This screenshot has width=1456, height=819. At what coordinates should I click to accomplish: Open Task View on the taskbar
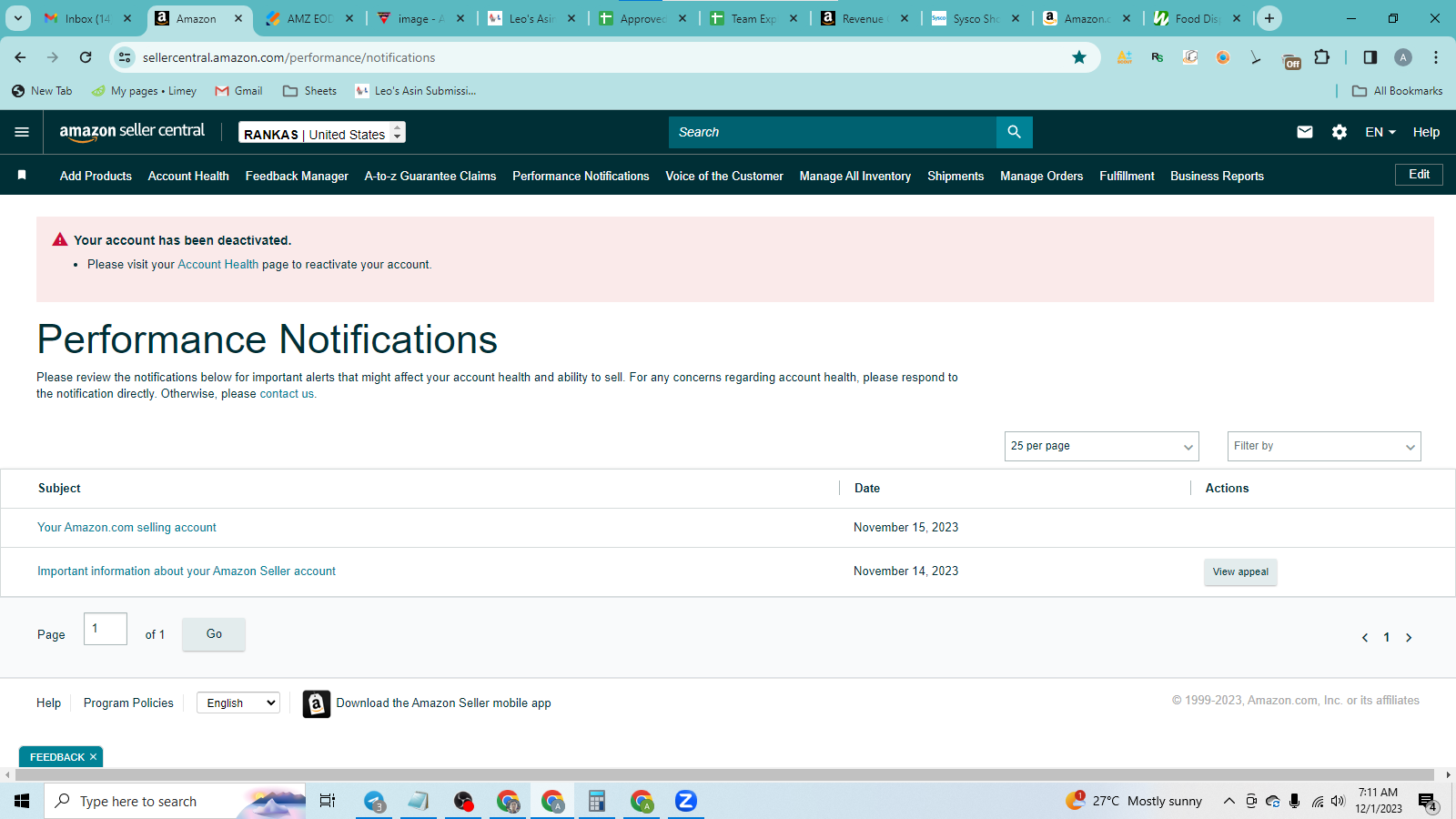(328, 801)
